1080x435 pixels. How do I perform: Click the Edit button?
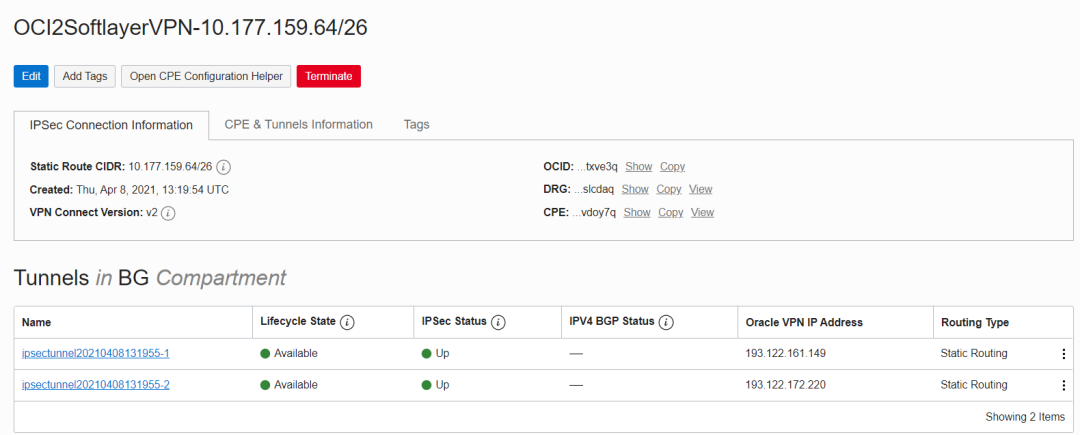(31, 76)
